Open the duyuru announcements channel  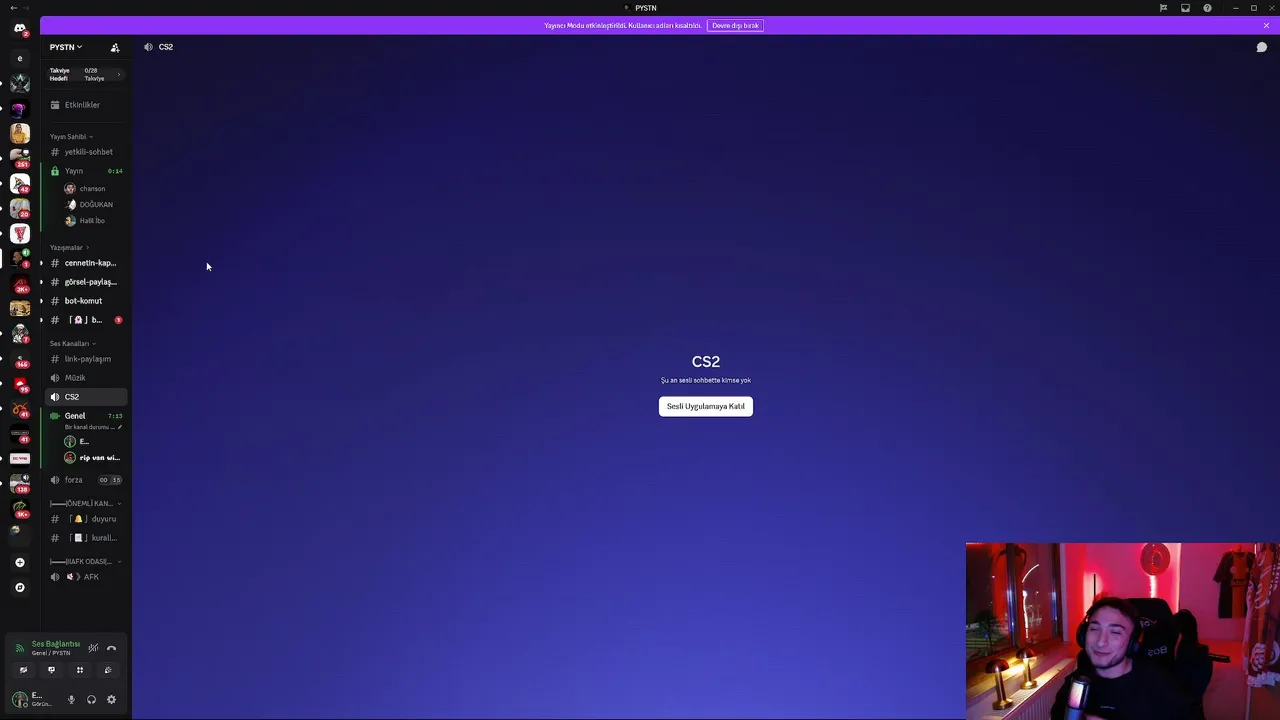click(86, 519)
